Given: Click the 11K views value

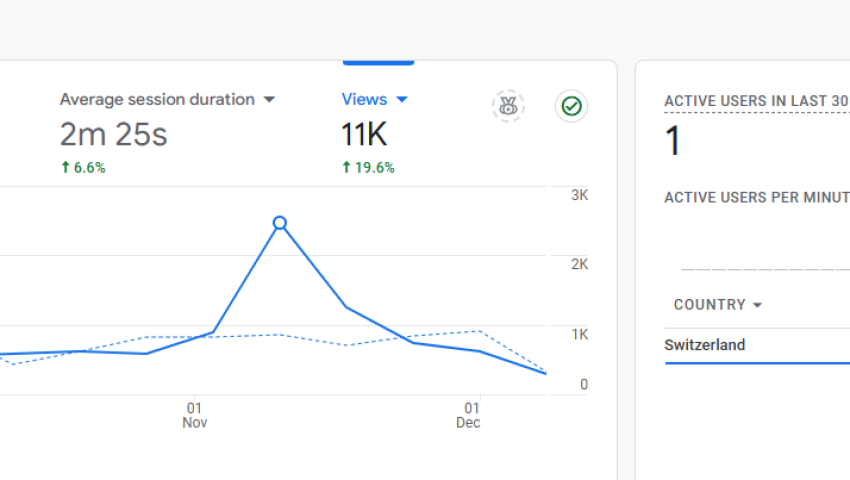Looking at the screenshot, I should click(x=364, y=134).
